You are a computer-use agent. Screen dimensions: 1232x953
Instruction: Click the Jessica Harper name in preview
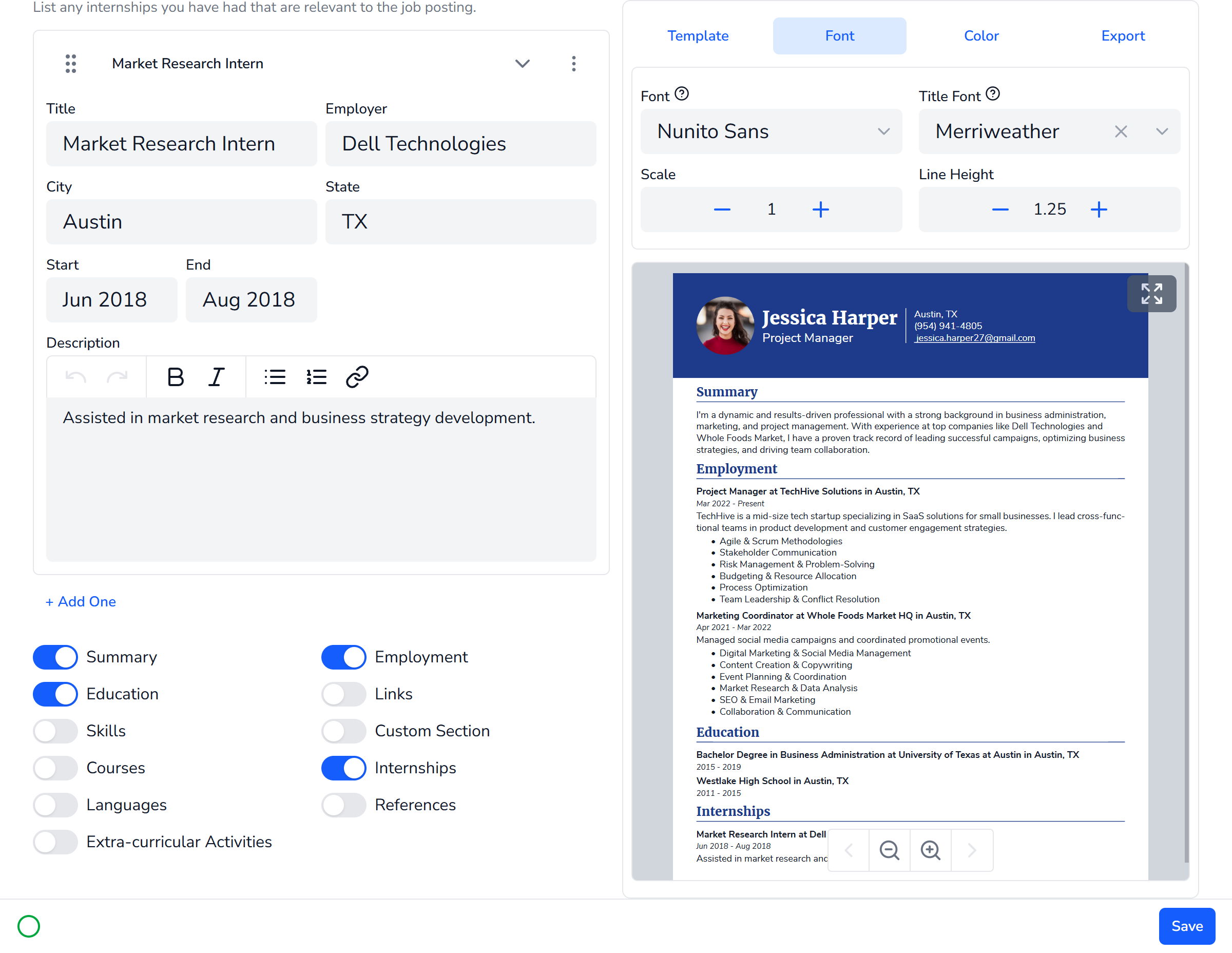click(x=829, y=317)
